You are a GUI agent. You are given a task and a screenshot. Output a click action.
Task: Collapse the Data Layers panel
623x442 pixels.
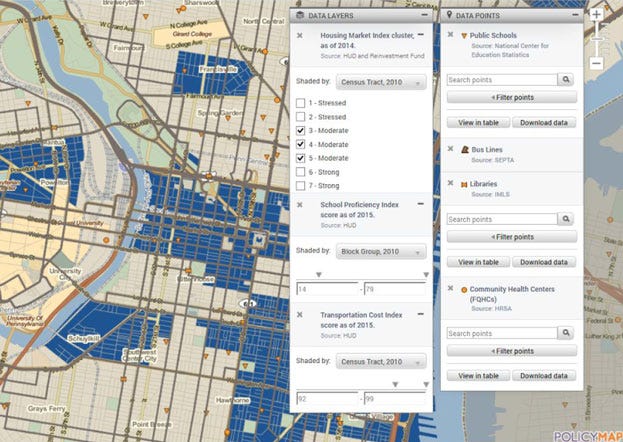[424, 15]
